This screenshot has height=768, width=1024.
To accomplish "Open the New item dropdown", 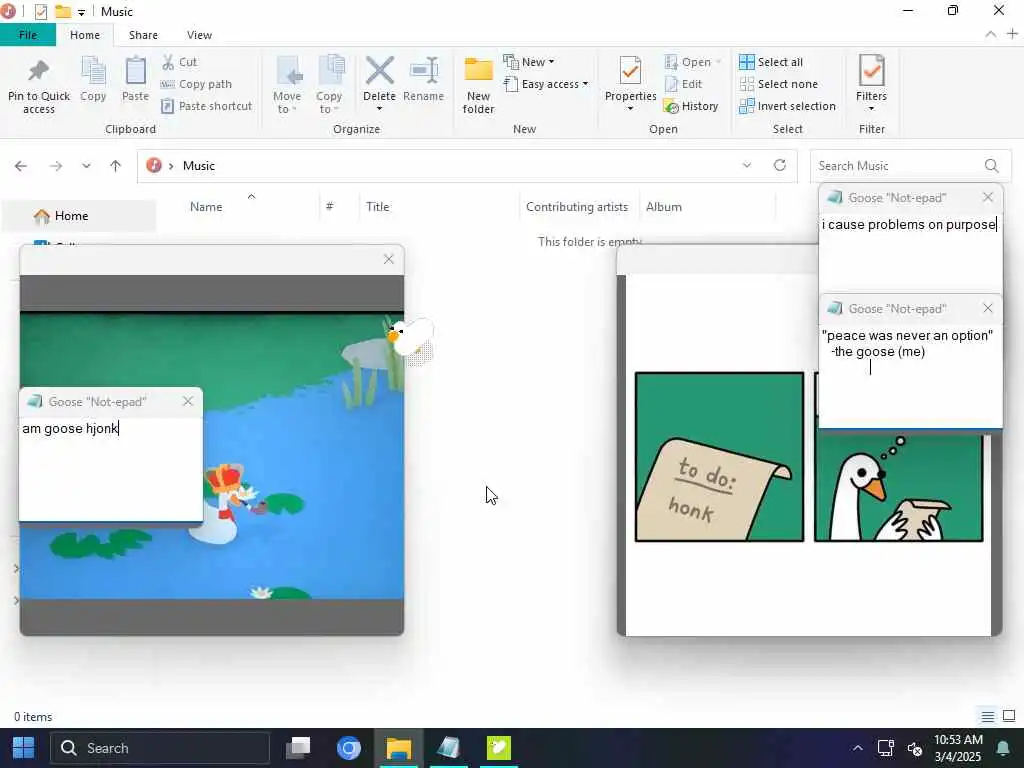I will coord(529,62).
